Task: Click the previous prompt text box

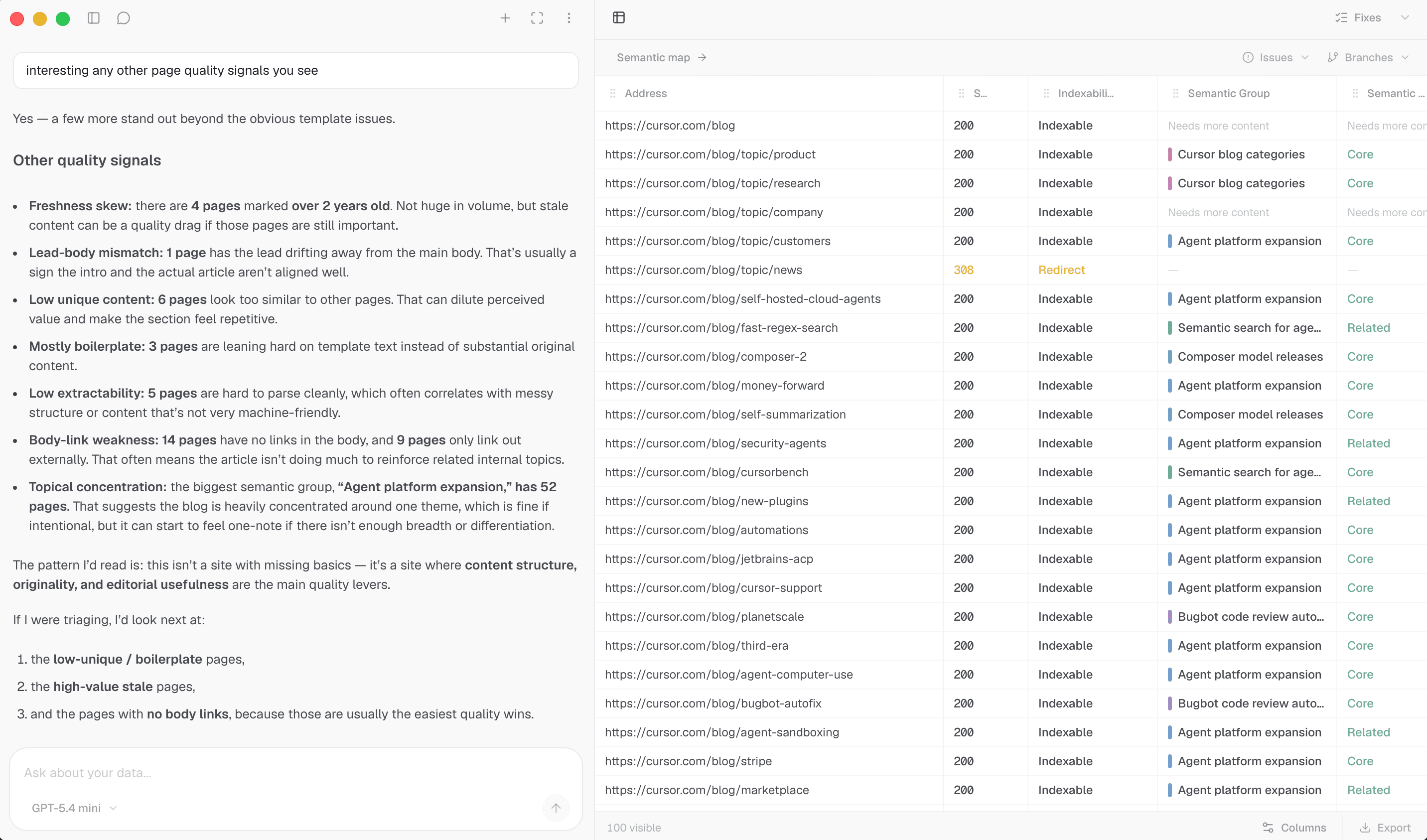Action: click(295, 70)
